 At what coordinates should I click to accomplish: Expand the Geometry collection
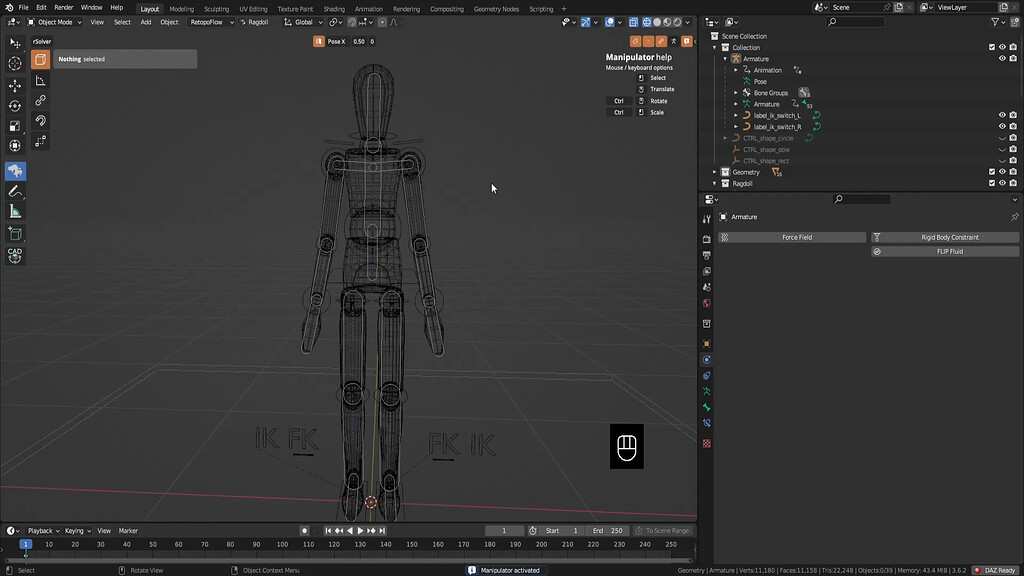(714, 172)
